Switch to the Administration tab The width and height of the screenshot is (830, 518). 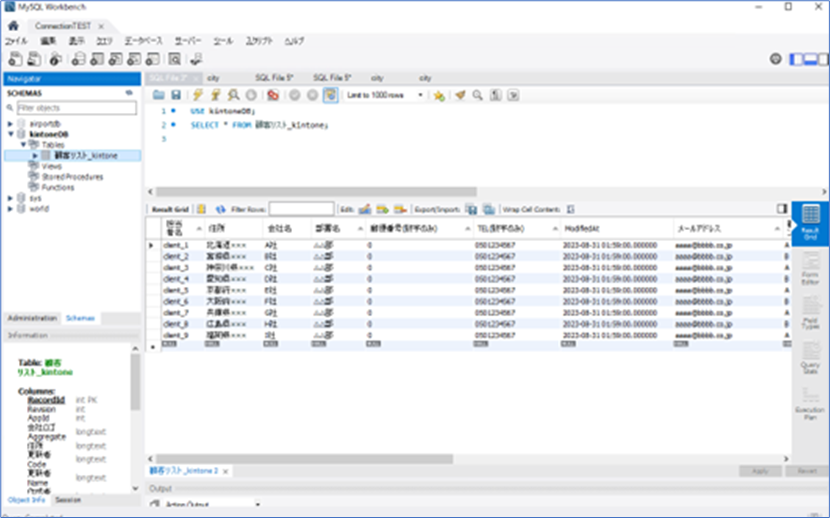[x=32, y=319]
